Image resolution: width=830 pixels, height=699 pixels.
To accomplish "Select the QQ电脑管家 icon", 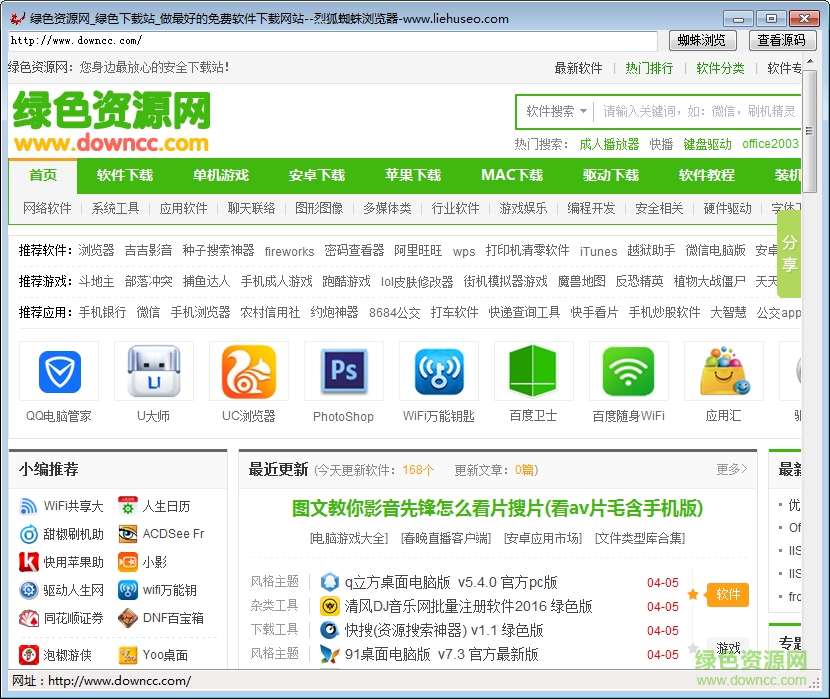I will tap(59, 371).
